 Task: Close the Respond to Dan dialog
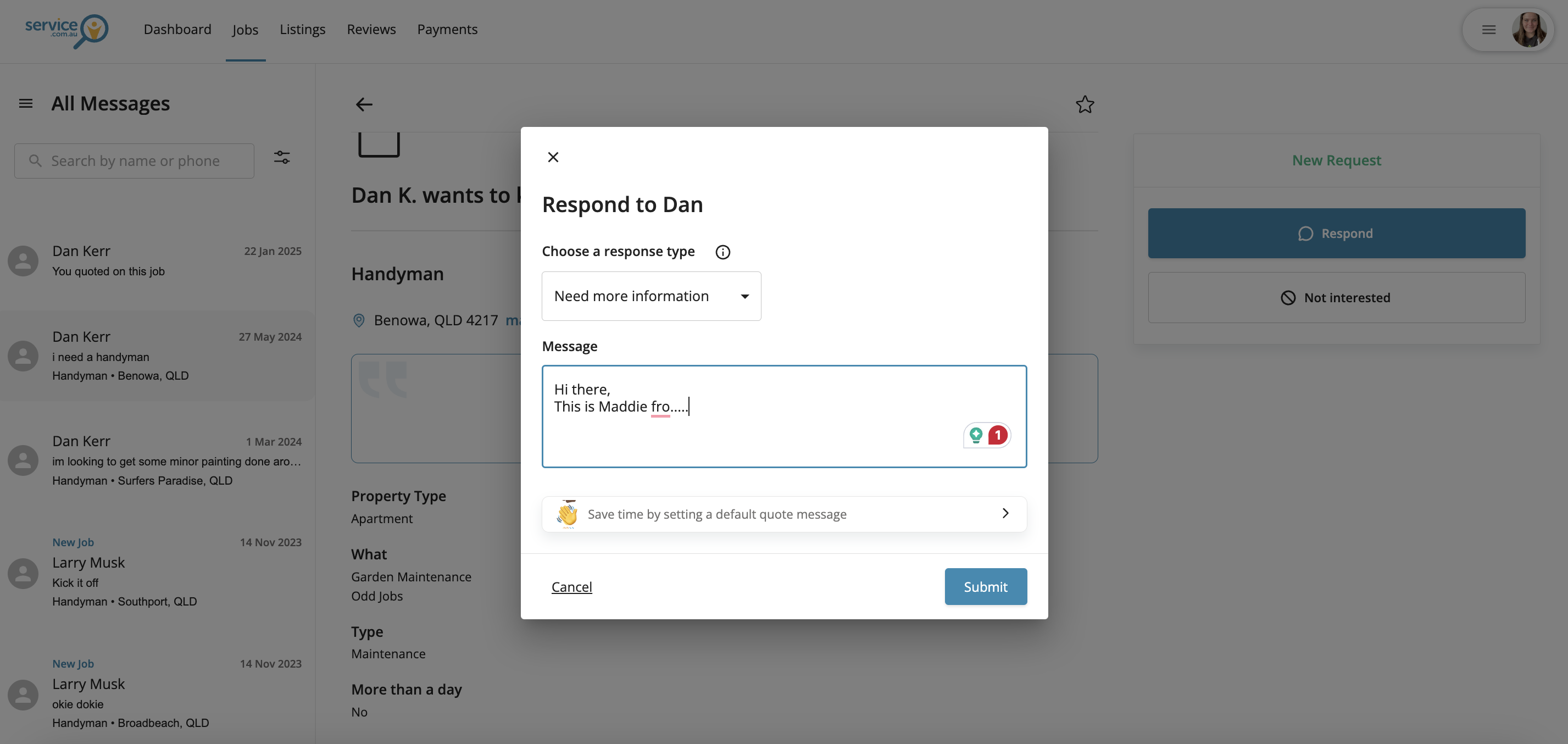553,157
